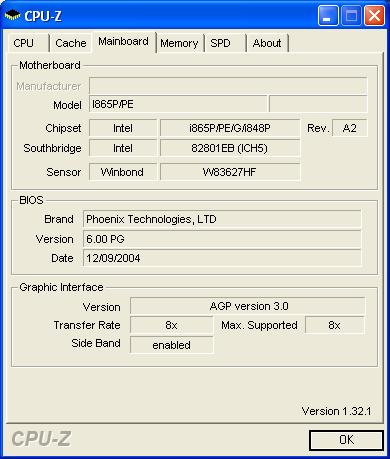
Task: Select the Mainboard tab
Action: click(124, 42)
